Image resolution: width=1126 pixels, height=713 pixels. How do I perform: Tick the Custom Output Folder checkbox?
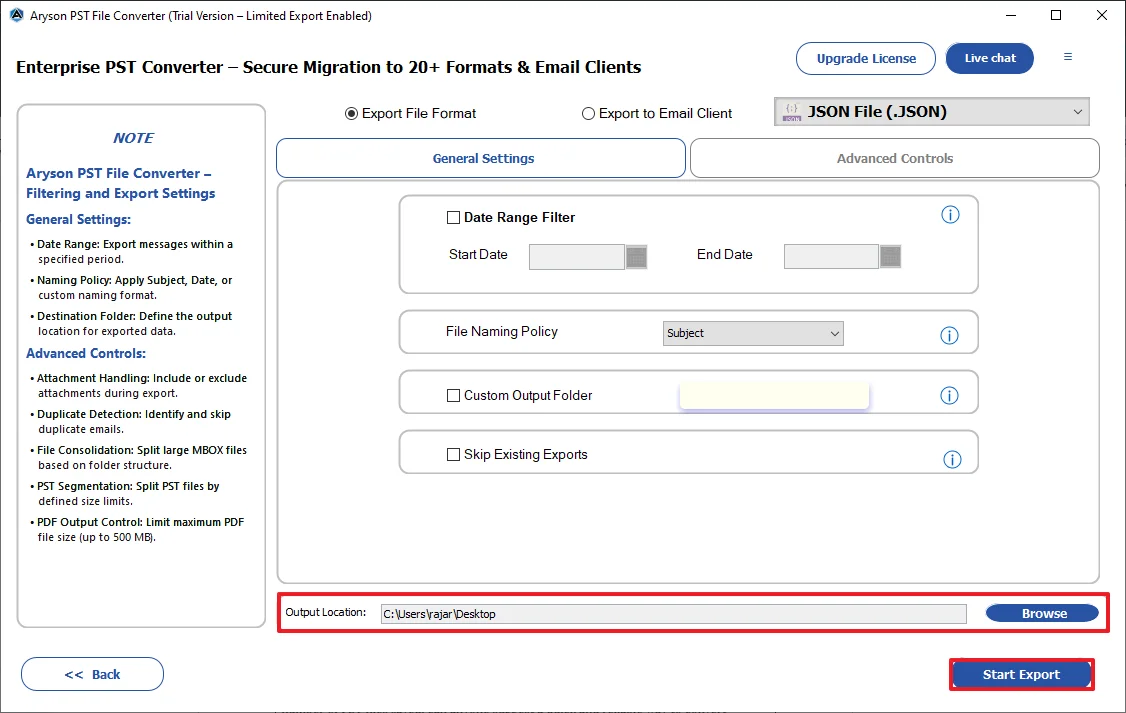[453, 396]
